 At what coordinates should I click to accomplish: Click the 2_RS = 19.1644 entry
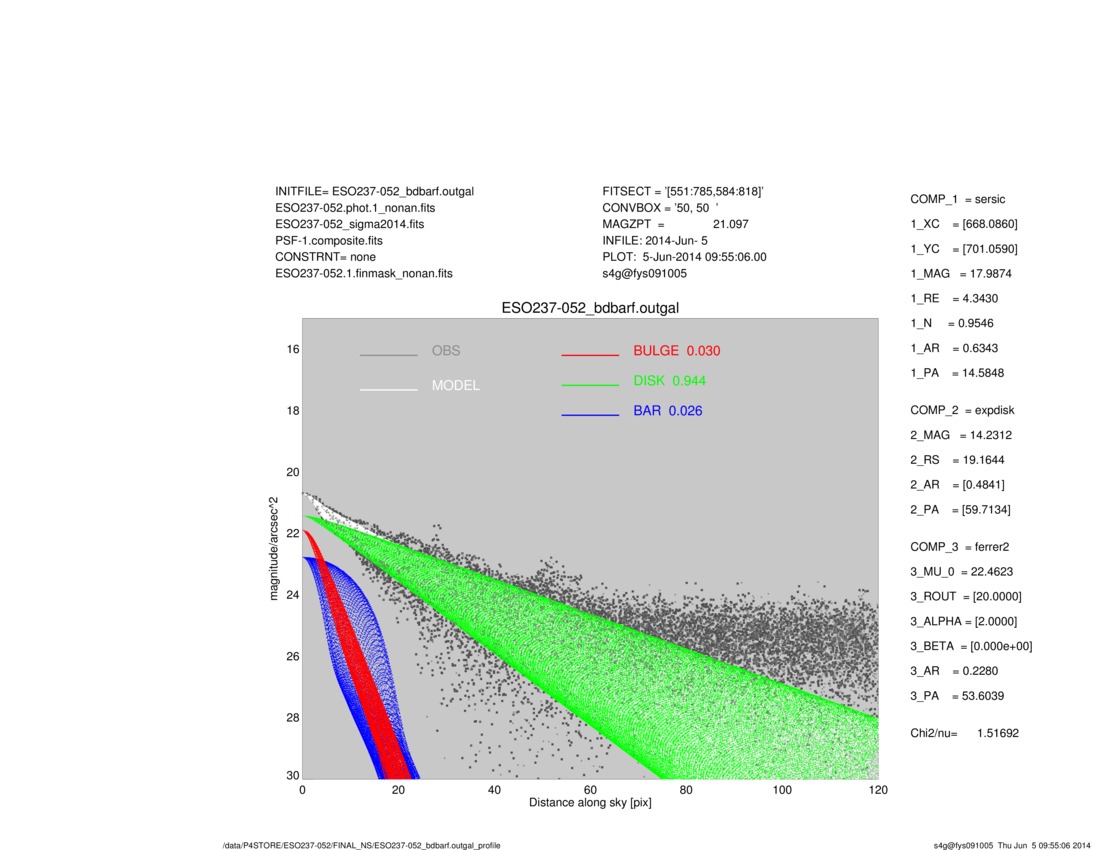click(x=957, y=460)
